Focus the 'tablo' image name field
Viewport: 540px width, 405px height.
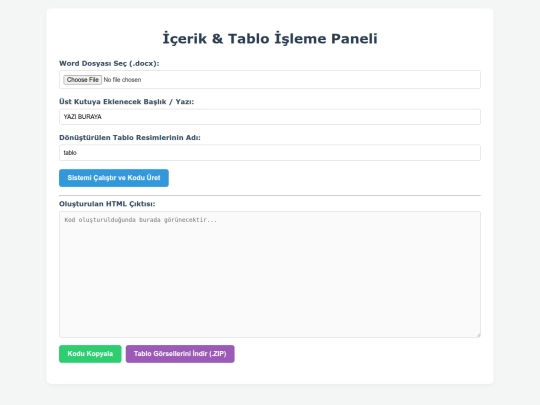(x=270, y=153)
